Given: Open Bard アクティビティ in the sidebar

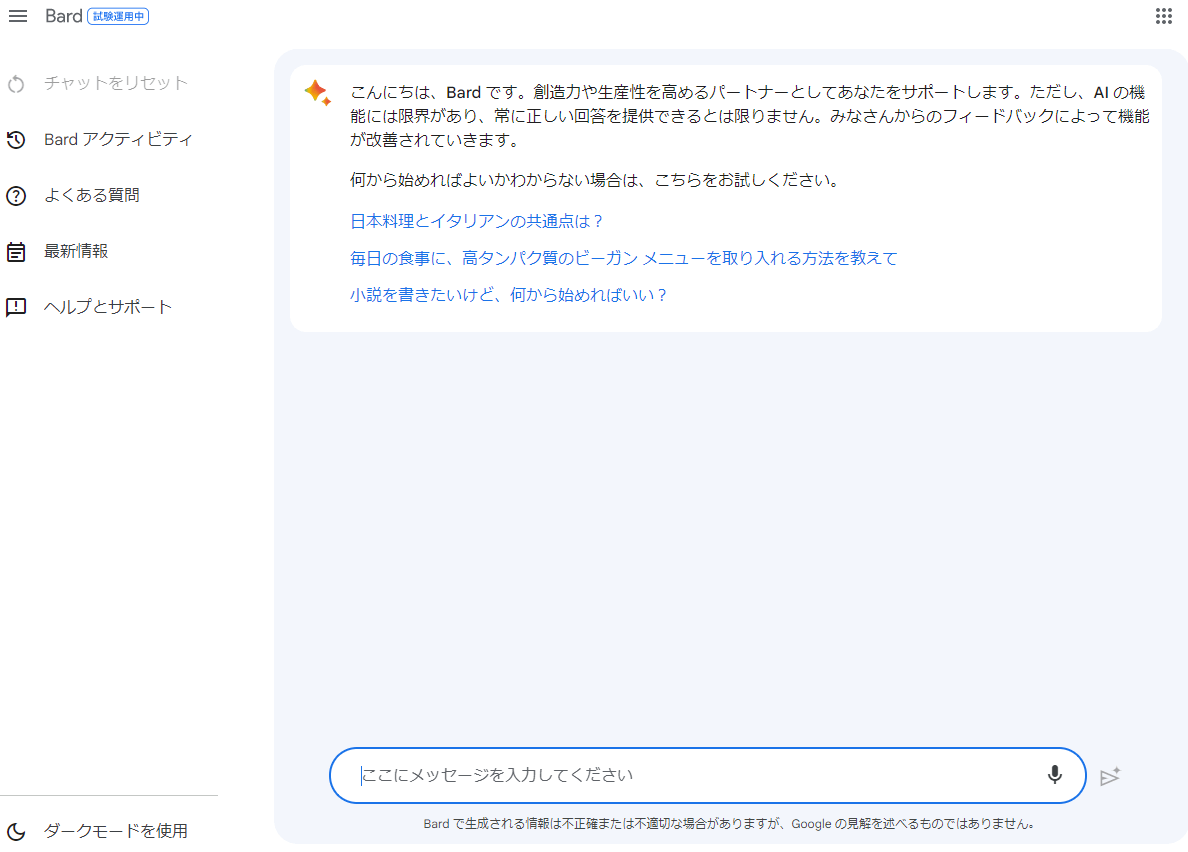Looking at the screenshot, I should pyautogui.click(x=118, y=139).
